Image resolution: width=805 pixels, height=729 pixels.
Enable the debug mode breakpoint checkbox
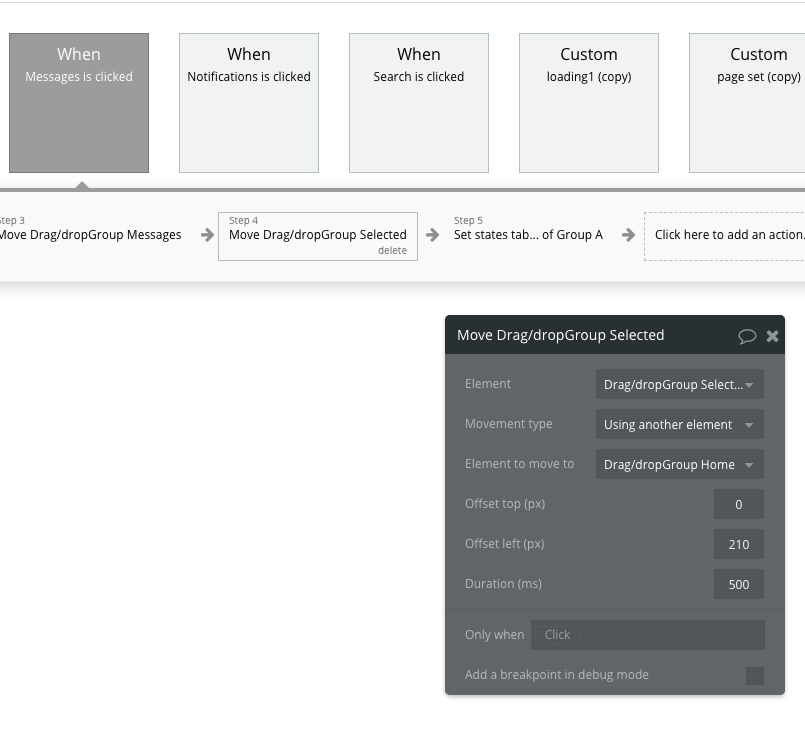tap(755, 676)
